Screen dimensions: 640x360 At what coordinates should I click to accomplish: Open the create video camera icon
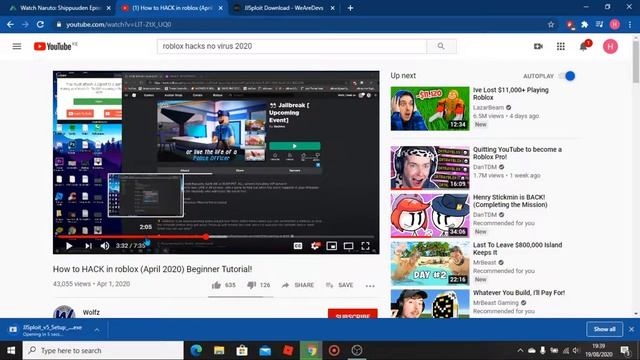click(538, 46)
